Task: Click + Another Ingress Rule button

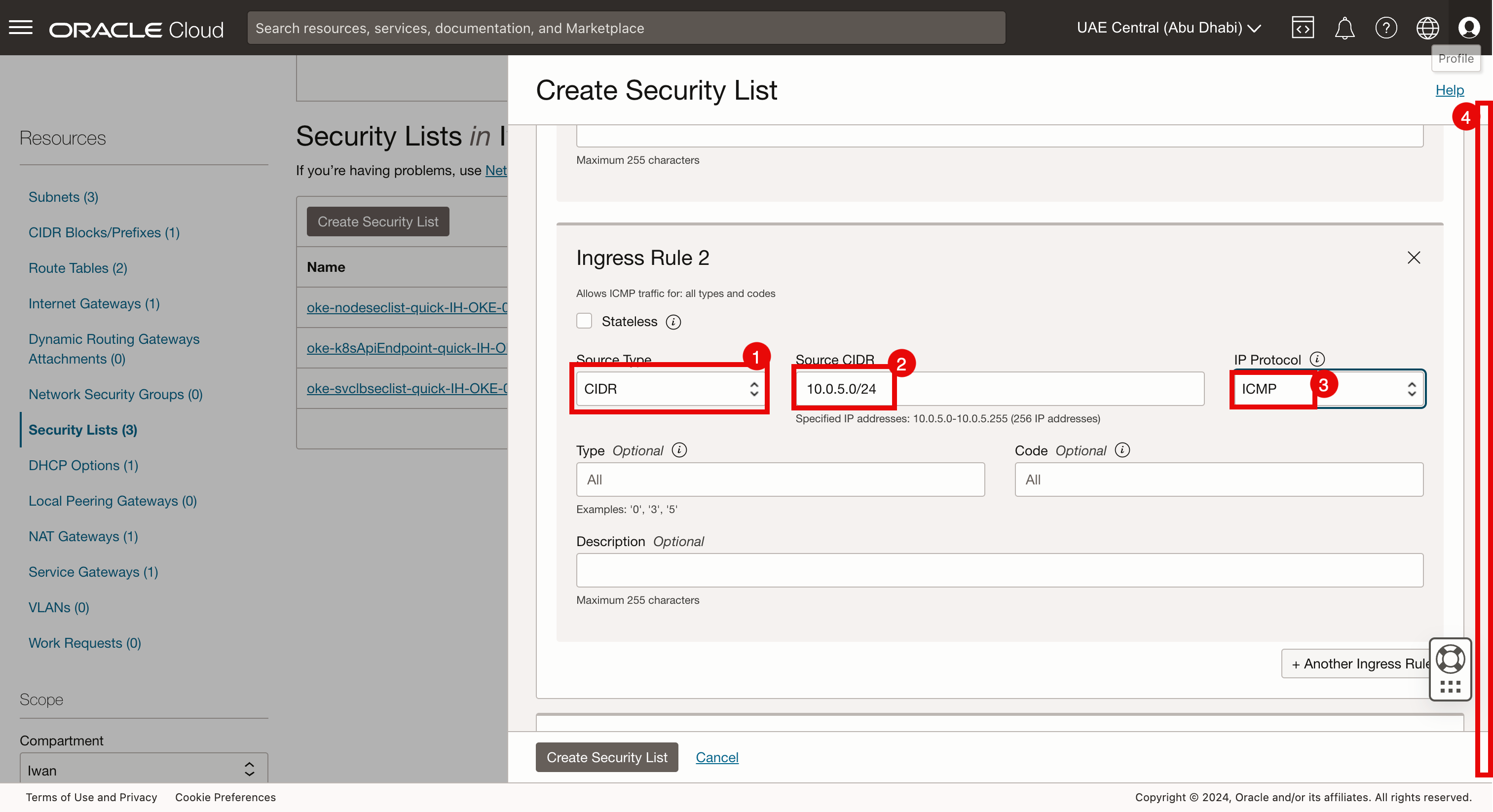Action: 1356,664
